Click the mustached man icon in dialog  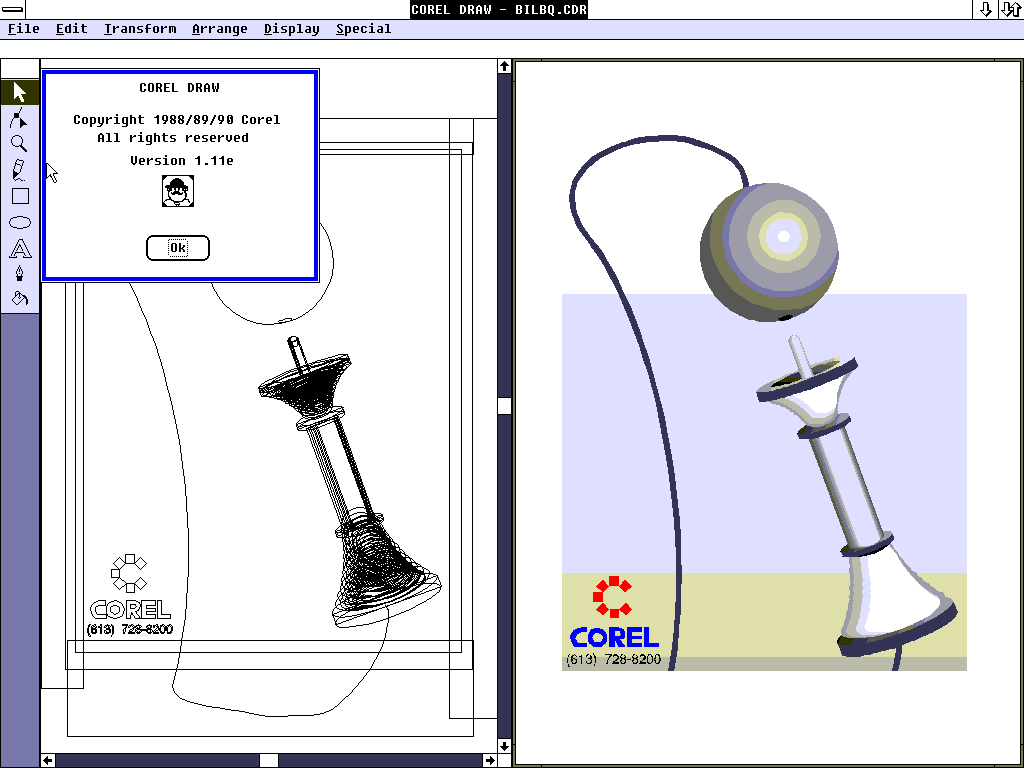pos(178,191)
